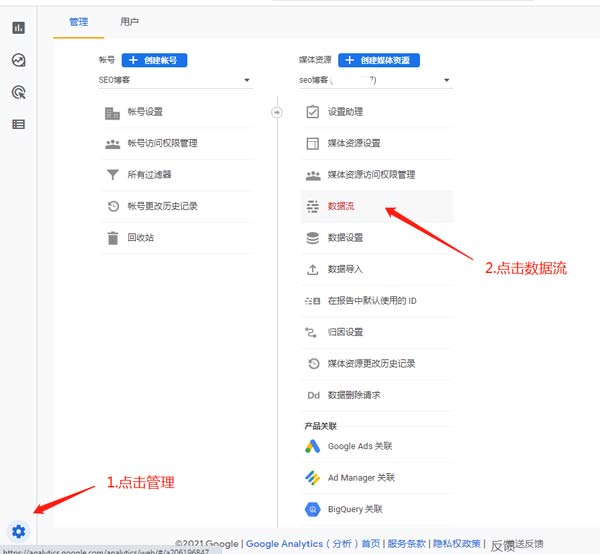Click the 数据流 streams icon
This screenshot has width=600, height=554.
(x=313, y=206)
